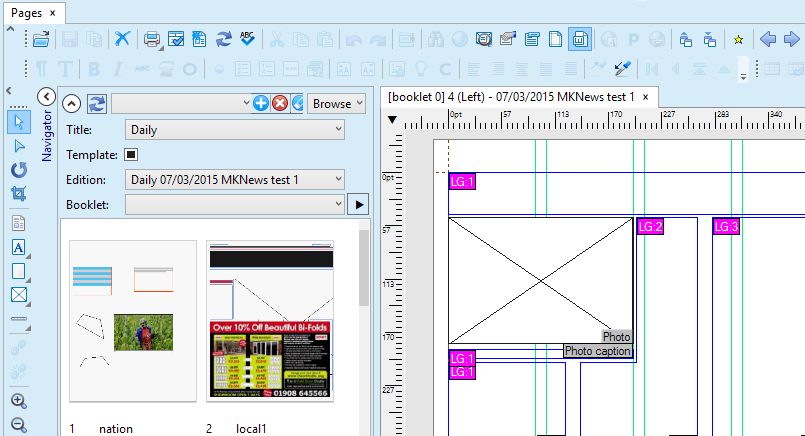805x436 pixels.
Task: Click the send backward layers icon
Action: [710, 39]
